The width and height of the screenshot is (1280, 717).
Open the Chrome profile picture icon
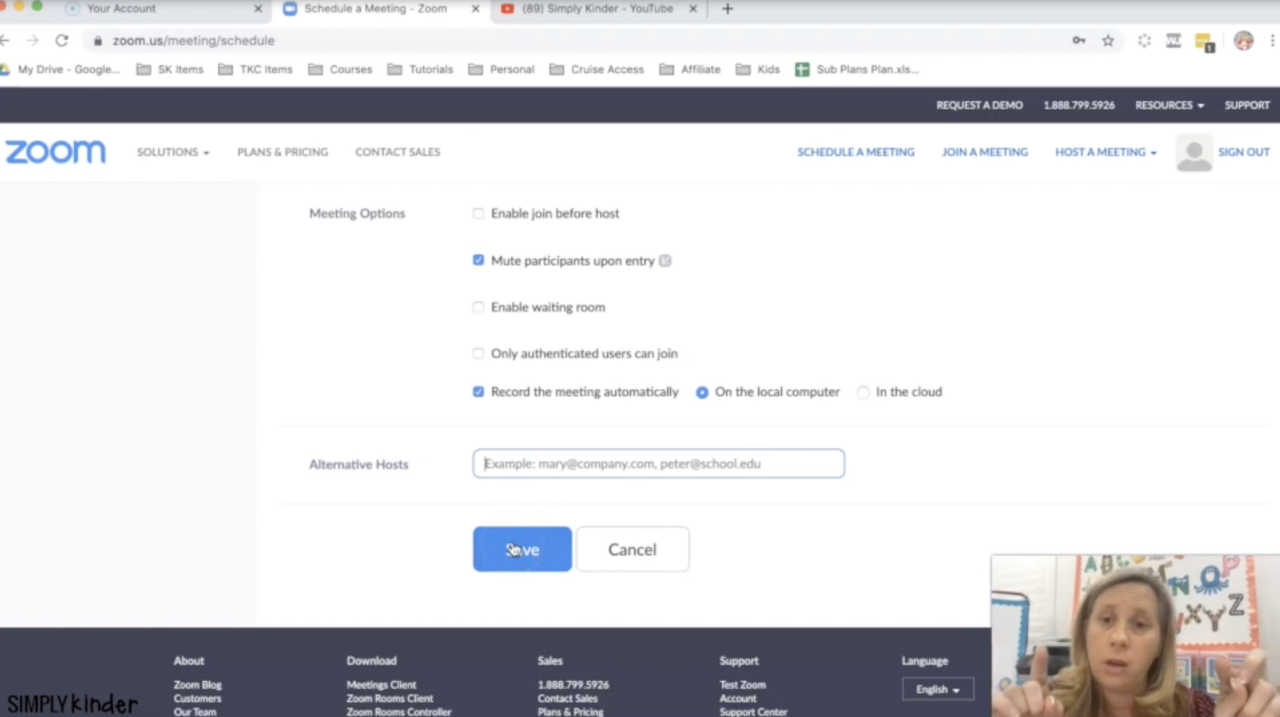click(x=1243, y=41)
